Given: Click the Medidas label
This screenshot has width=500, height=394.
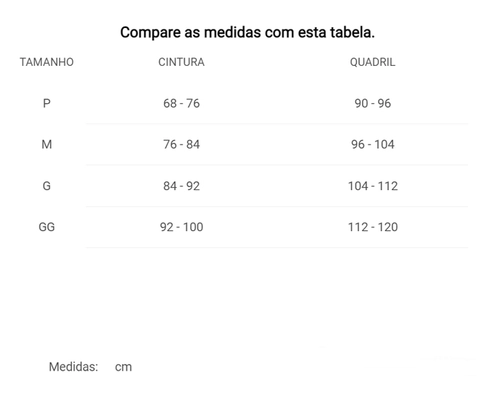Looking at the screenshot, I should pos(73,367).
